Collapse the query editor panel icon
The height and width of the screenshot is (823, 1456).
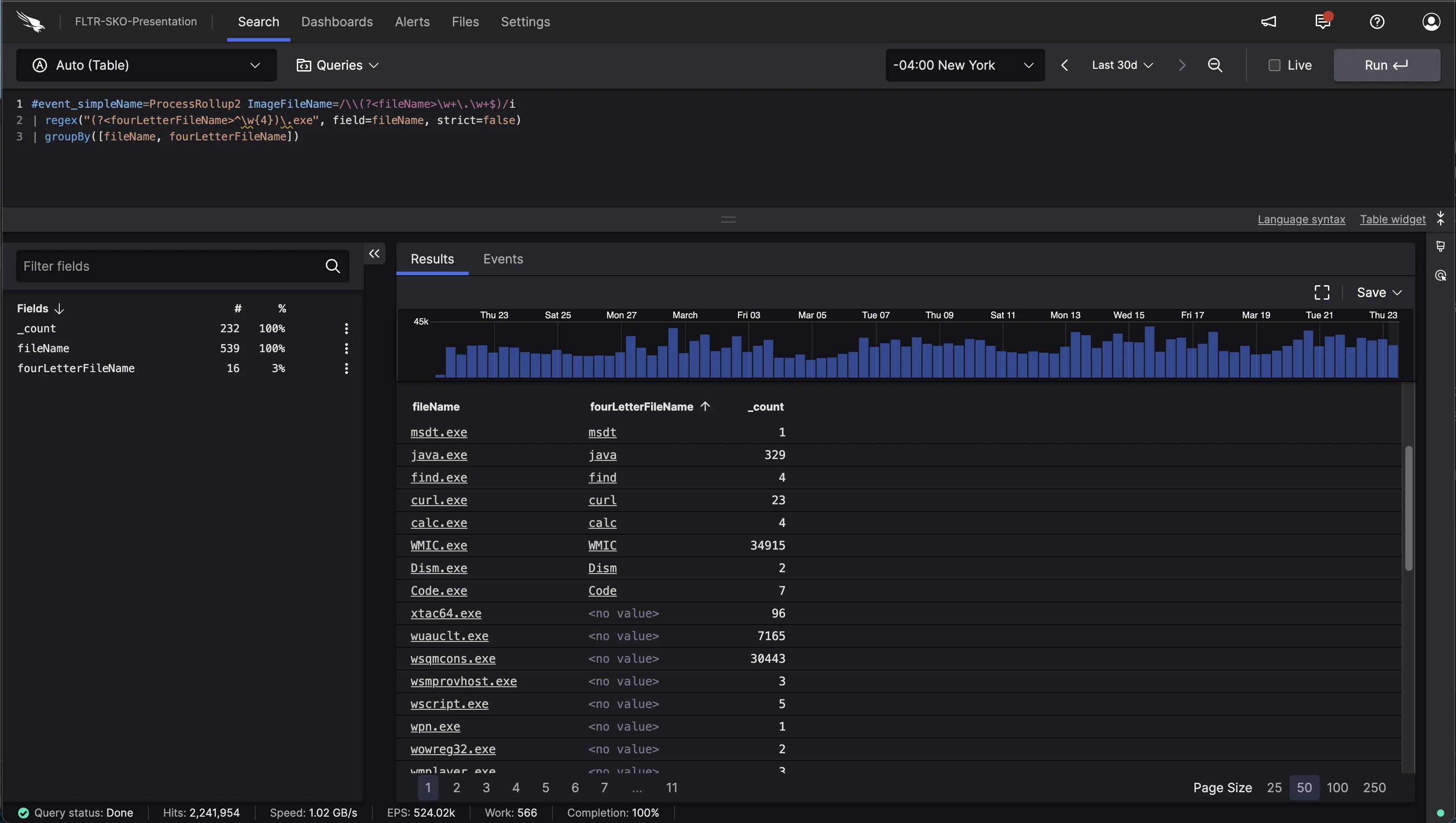[1440, 219]
